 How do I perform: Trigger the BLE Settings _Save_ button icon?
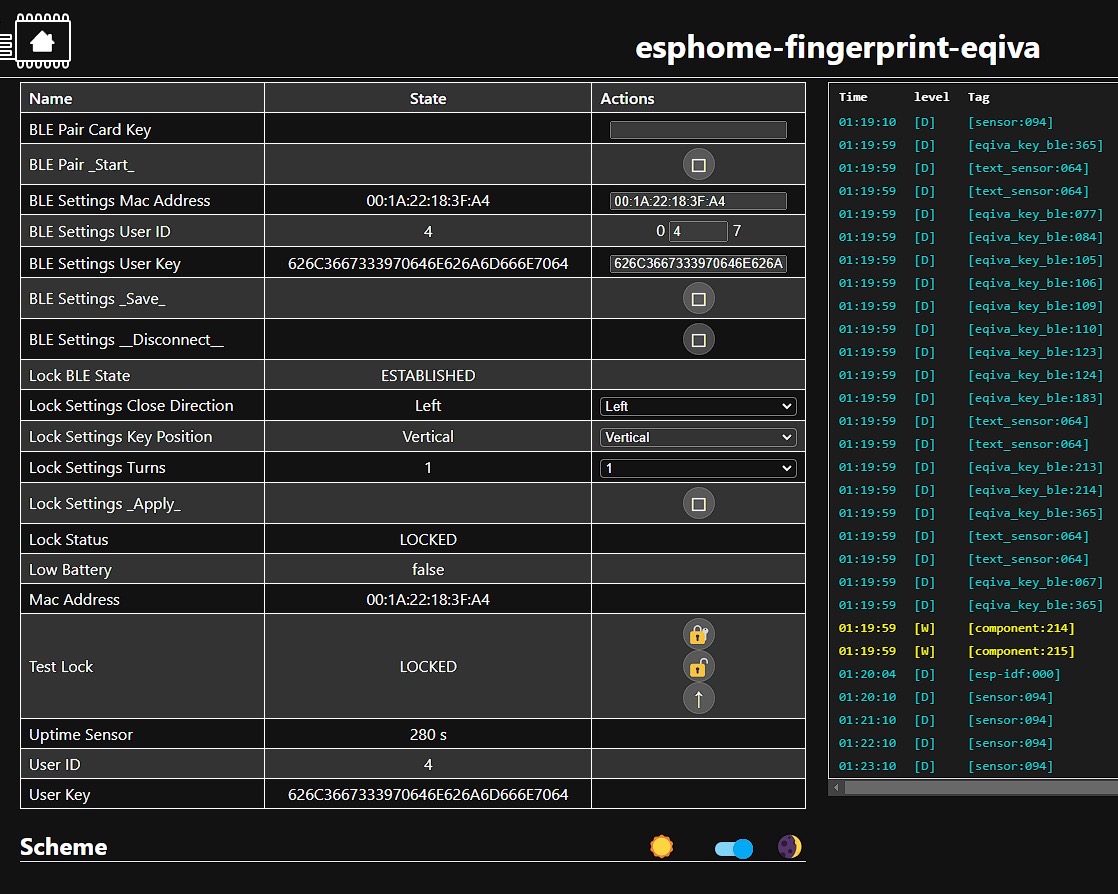(699, 299)
